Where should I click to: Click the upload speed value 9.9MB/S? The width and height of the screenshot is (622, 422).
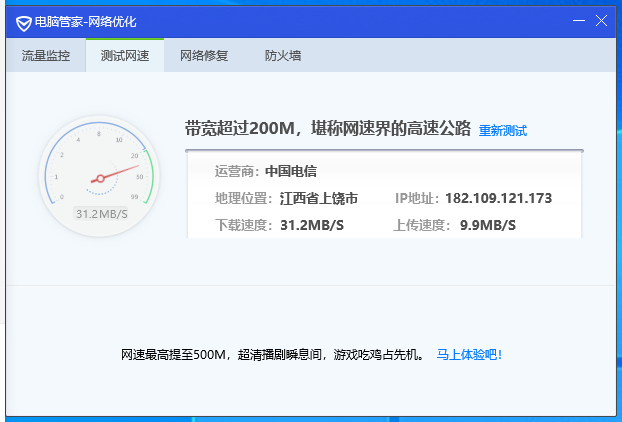tap(488, 225)
